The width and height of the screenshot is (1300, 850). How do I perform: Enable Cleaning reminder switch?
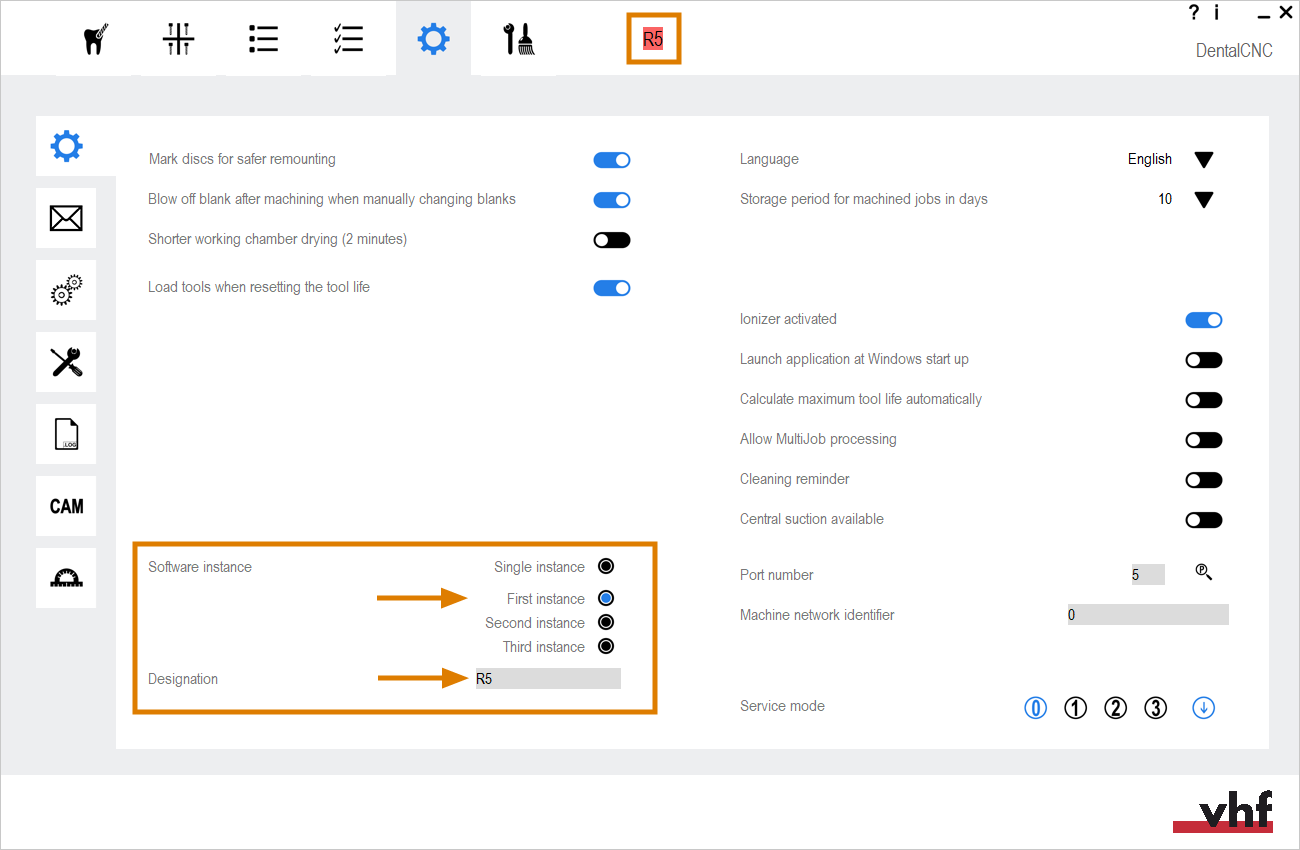pos(1204,480)
